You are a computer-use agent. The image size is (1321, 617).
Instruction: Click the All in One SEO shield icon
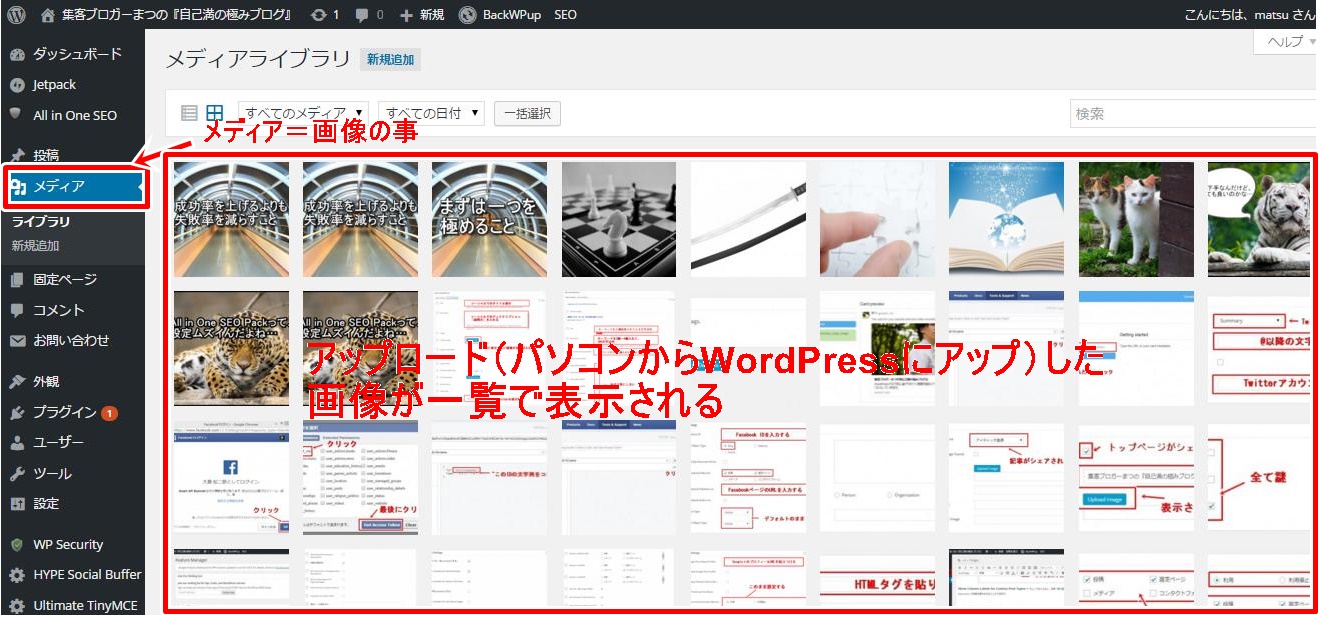[16, 114]
